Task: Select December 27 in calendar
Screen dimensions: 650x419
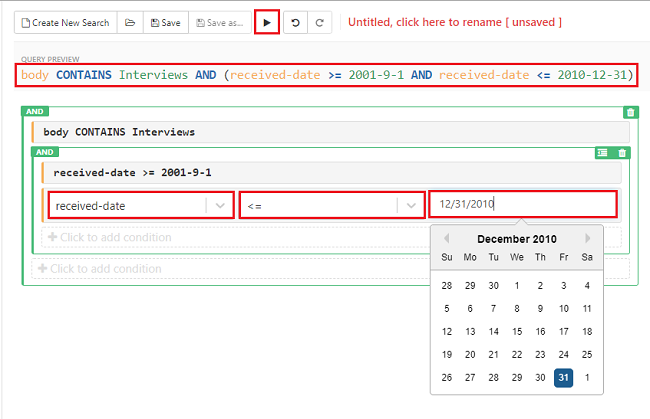Action: 470,378
